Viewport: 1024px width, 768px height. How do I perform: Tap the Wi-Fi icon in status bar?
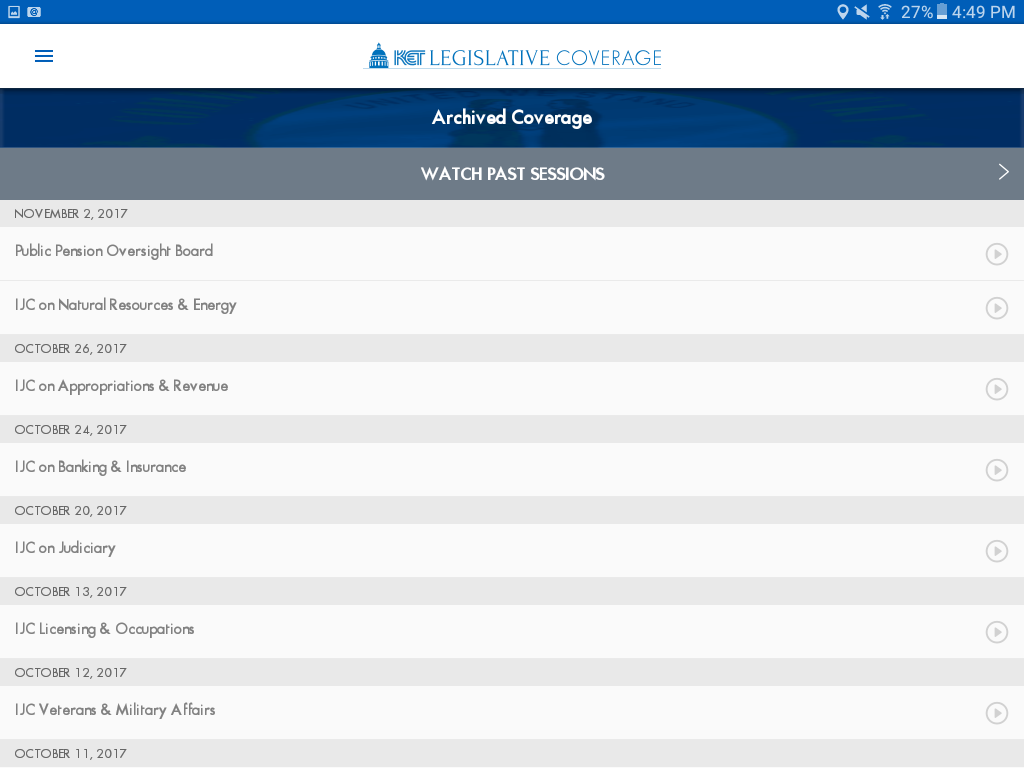pyautogui.click(x=885, y=12)
